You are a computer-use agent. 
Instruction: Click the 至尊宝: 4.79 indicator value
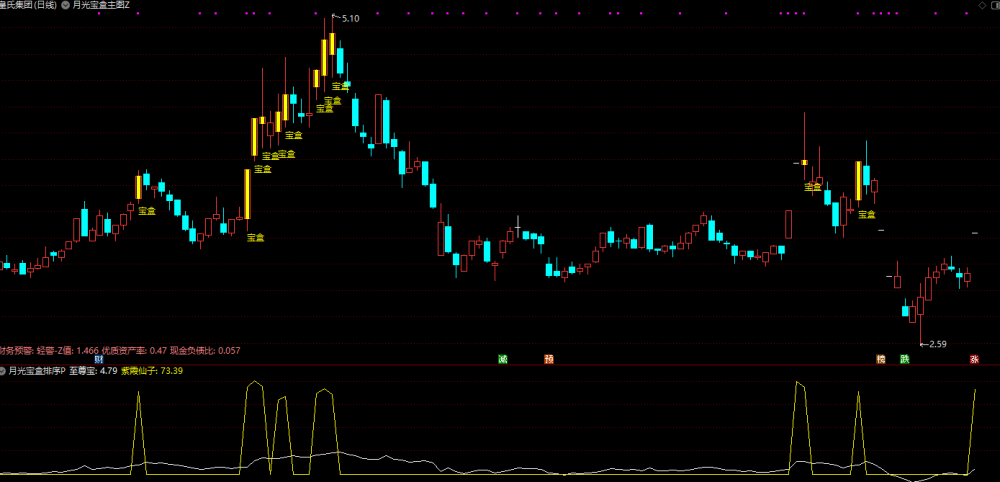93,370
